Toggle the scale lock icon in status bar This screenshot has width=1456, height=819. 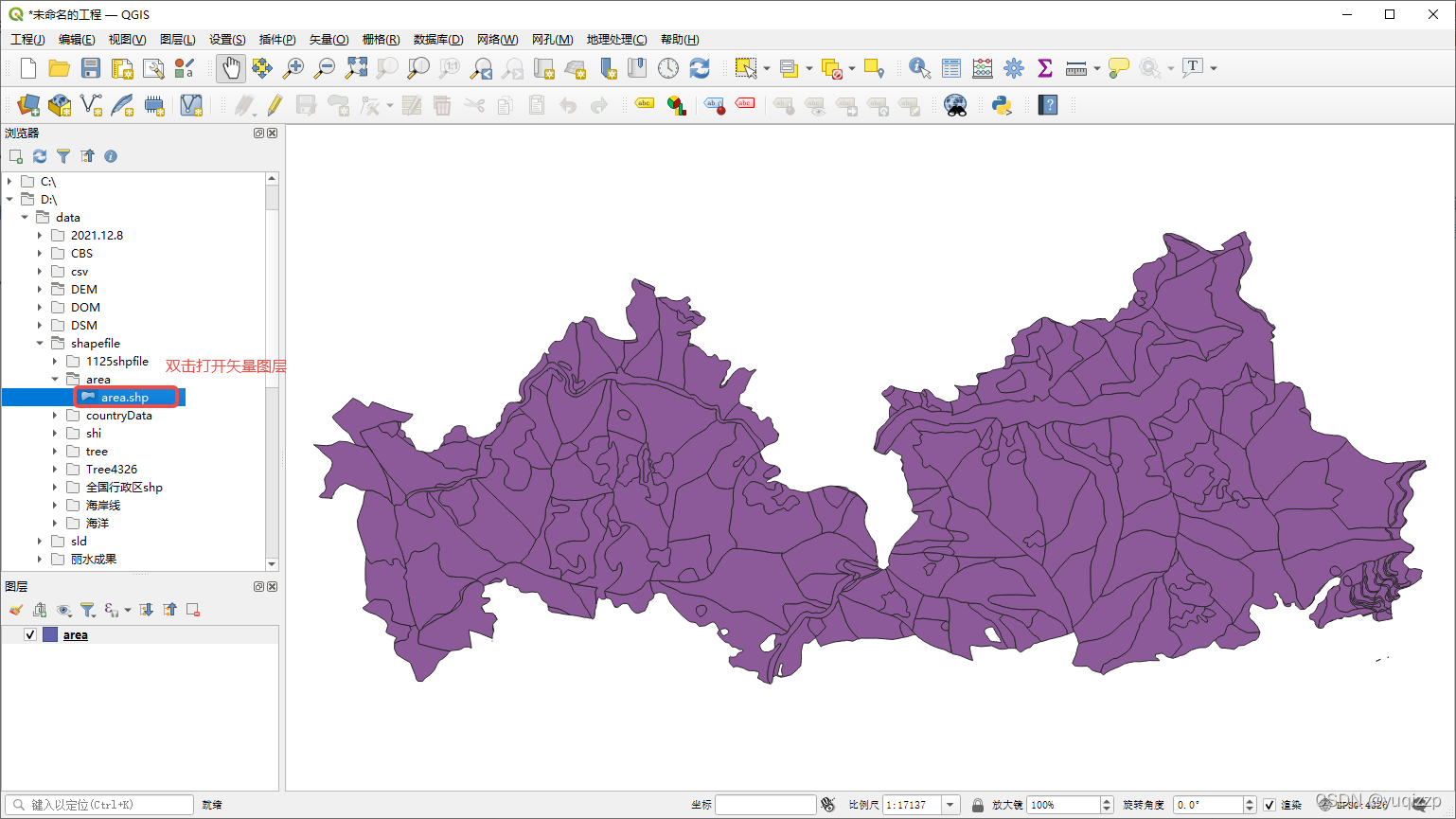click(978, 805)
